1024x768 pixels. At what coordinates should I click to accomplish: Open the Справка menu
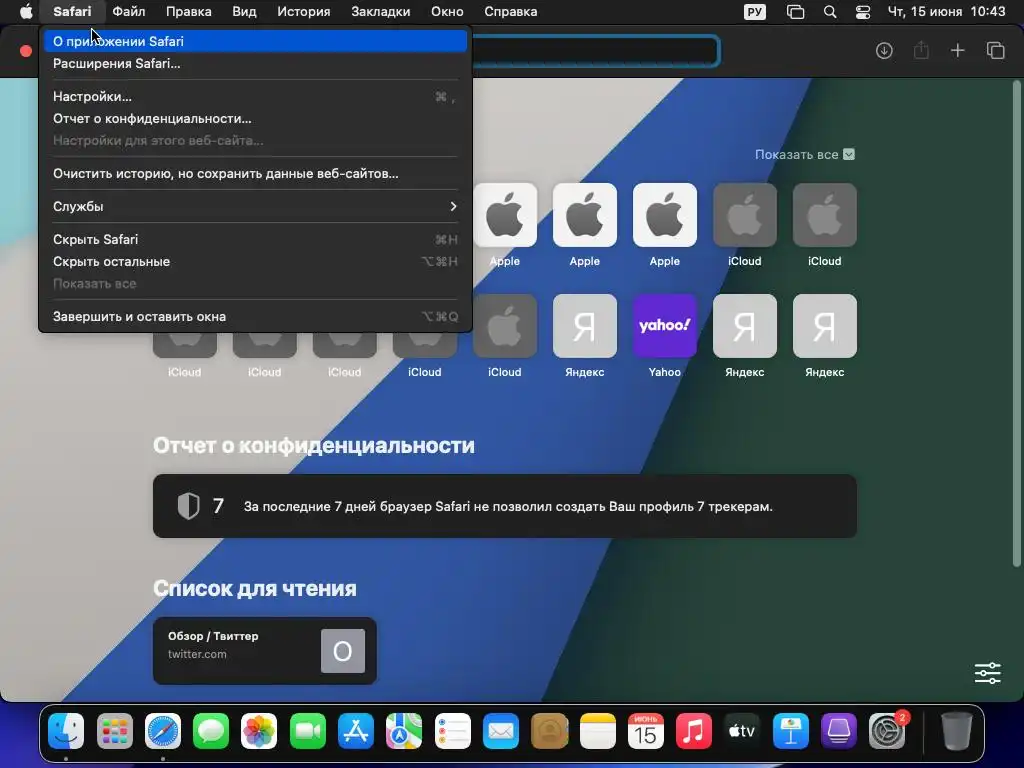(511, 12)
